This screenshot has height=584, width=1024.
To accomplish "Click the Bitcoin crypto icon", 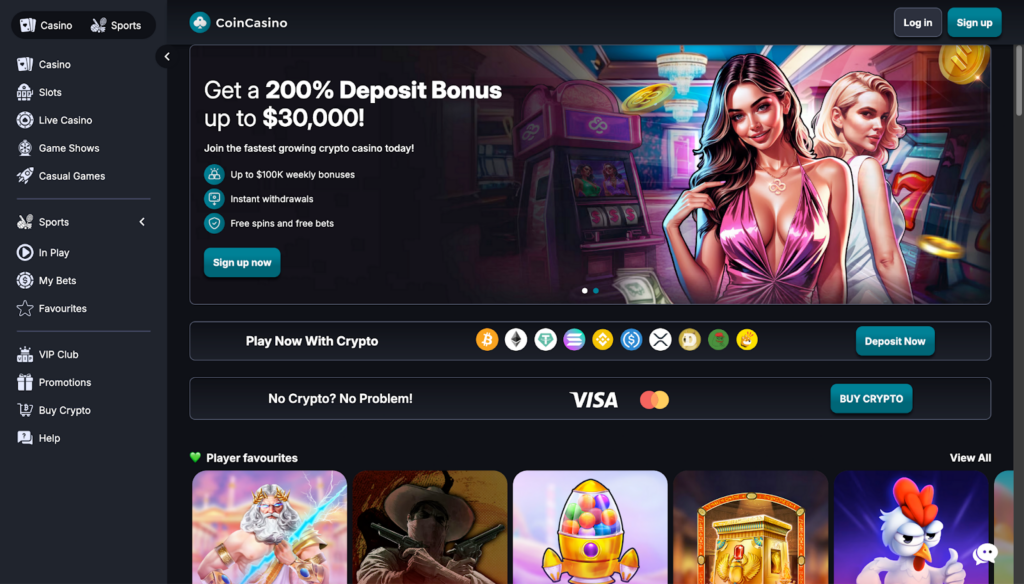I will (x=487, y=340).
